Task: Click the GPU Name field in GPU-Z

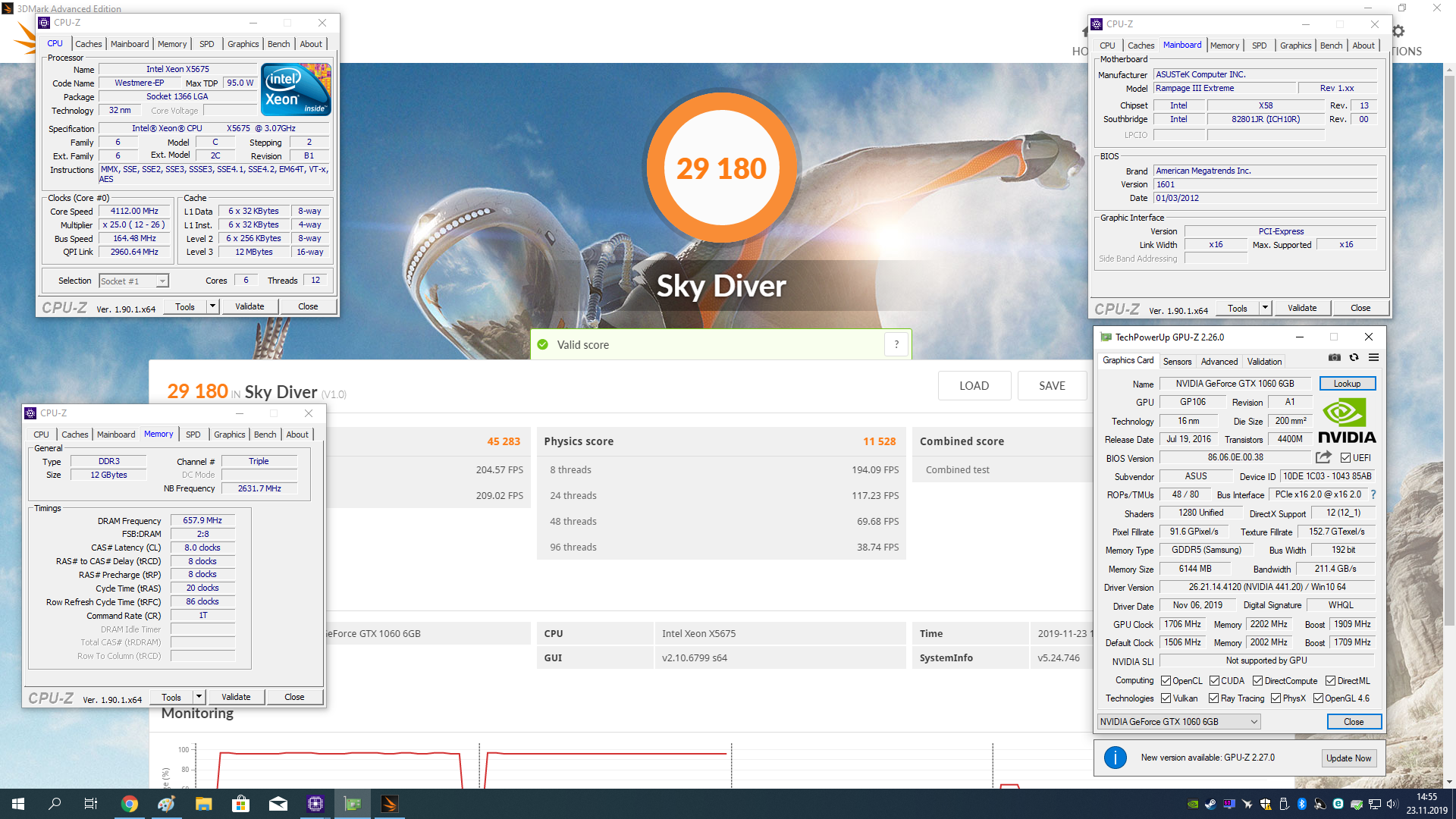Action: 1235,384
